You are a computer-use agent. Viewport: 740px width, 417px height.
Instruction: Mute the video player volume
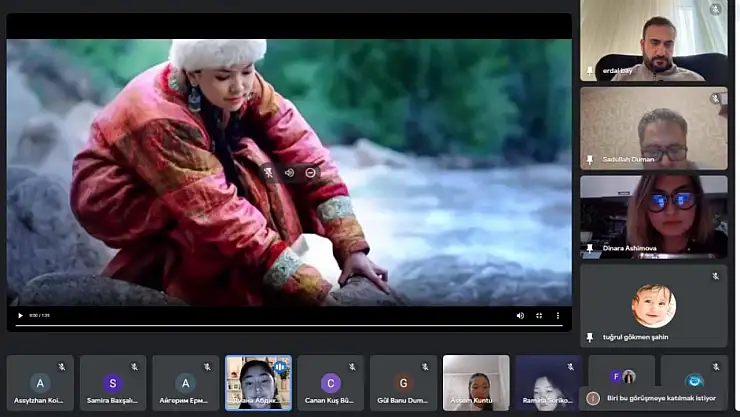520,316
